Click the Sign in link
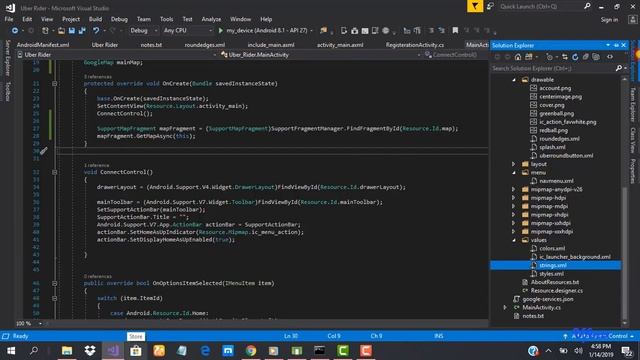The height and width of the screenshot is (360, 640). tap(609, 20)
